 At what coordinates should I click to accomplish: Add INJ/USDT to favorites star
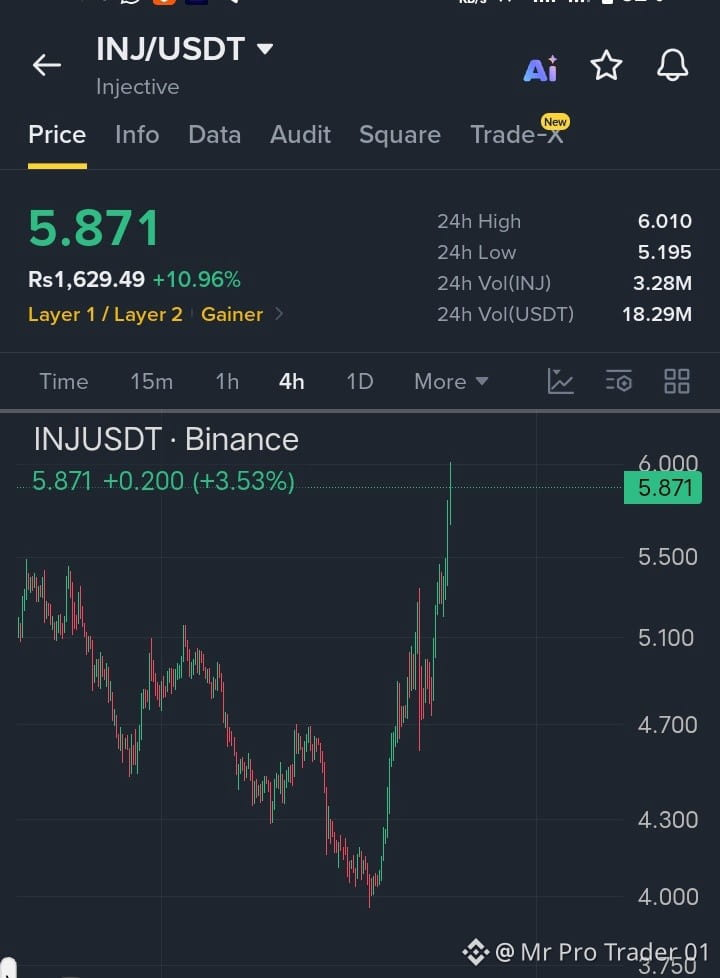[x=606, y=65]
